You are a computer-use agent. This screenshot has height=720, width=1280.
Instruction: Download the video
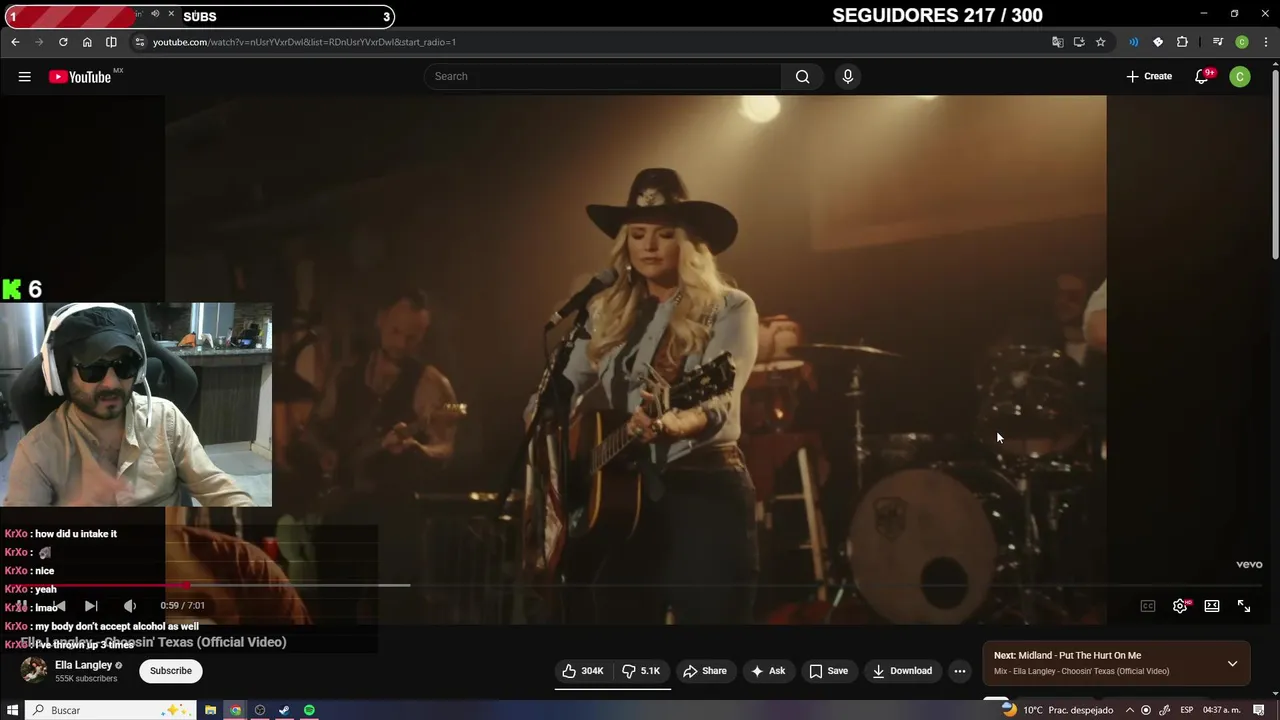coord(902,671)
